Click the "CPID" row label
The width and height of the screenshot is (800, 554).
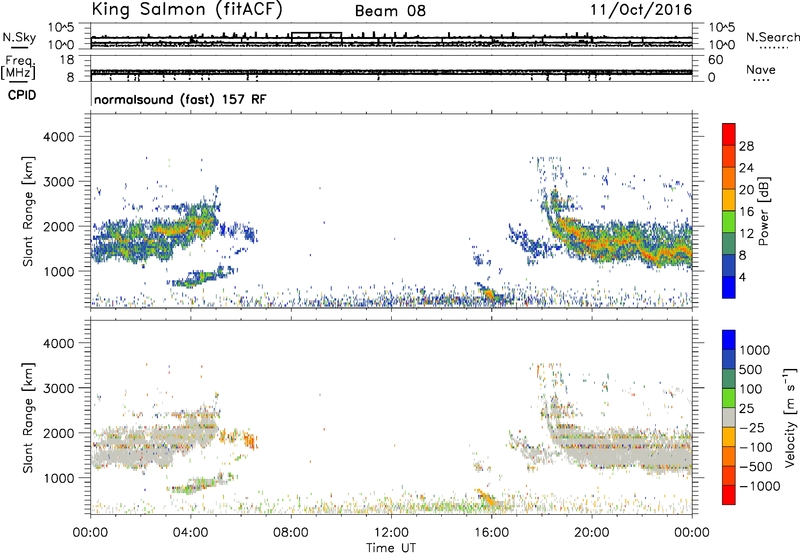tap(22, 95)
